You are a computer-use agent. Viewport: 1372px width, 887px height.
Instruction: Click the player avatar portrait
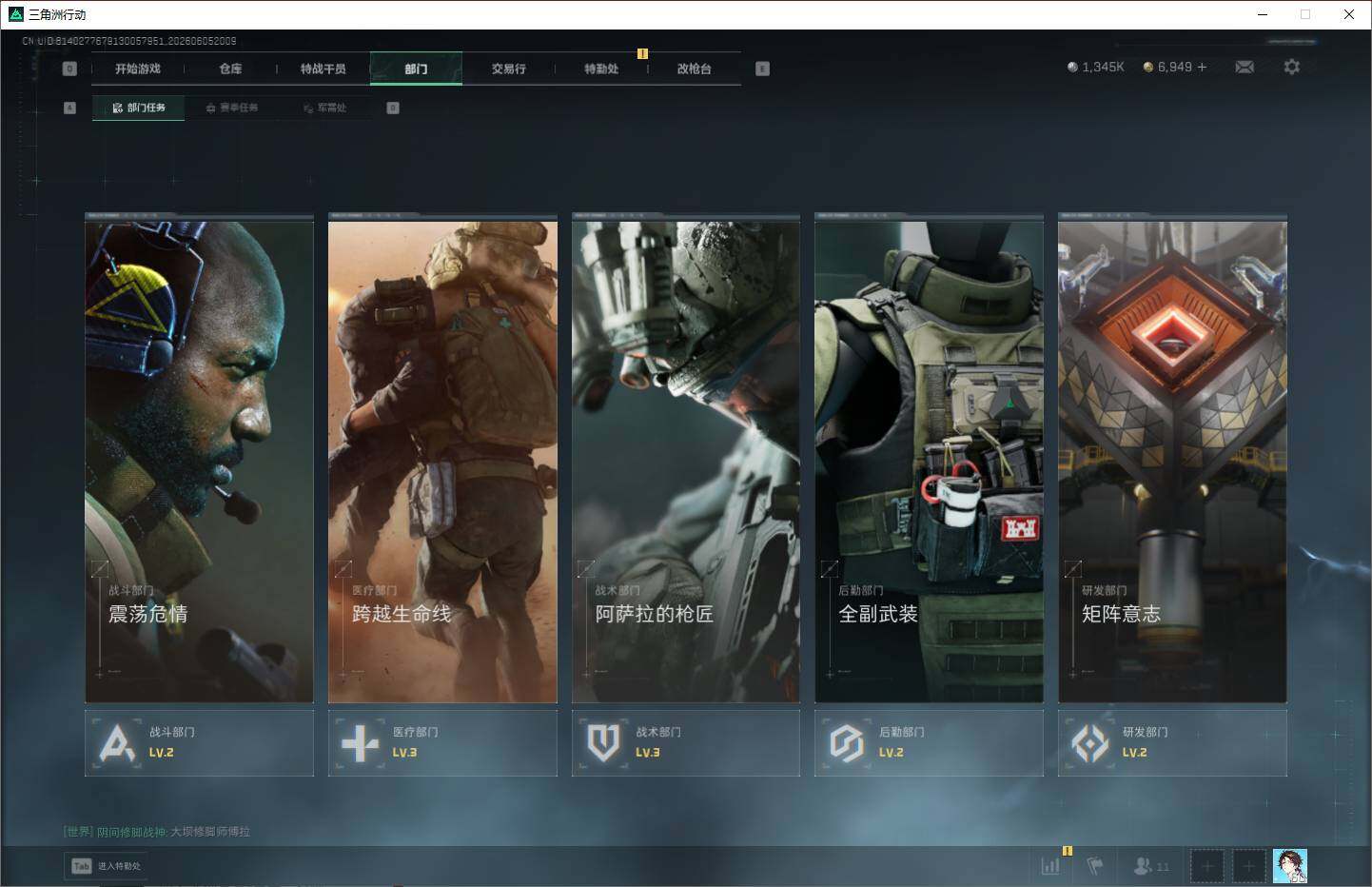(x=1289, y=866)
